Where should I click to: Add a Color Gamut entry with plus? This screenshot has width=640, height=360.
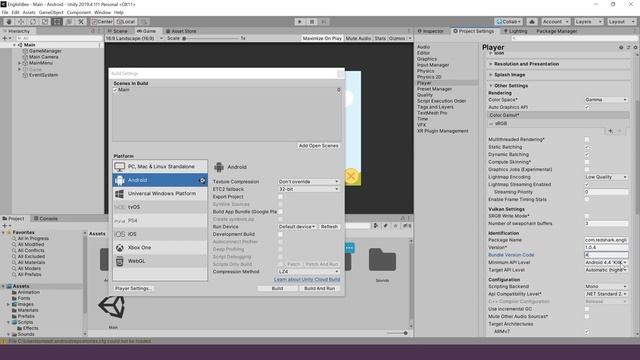pyautogui.click(x=611, y=131)
